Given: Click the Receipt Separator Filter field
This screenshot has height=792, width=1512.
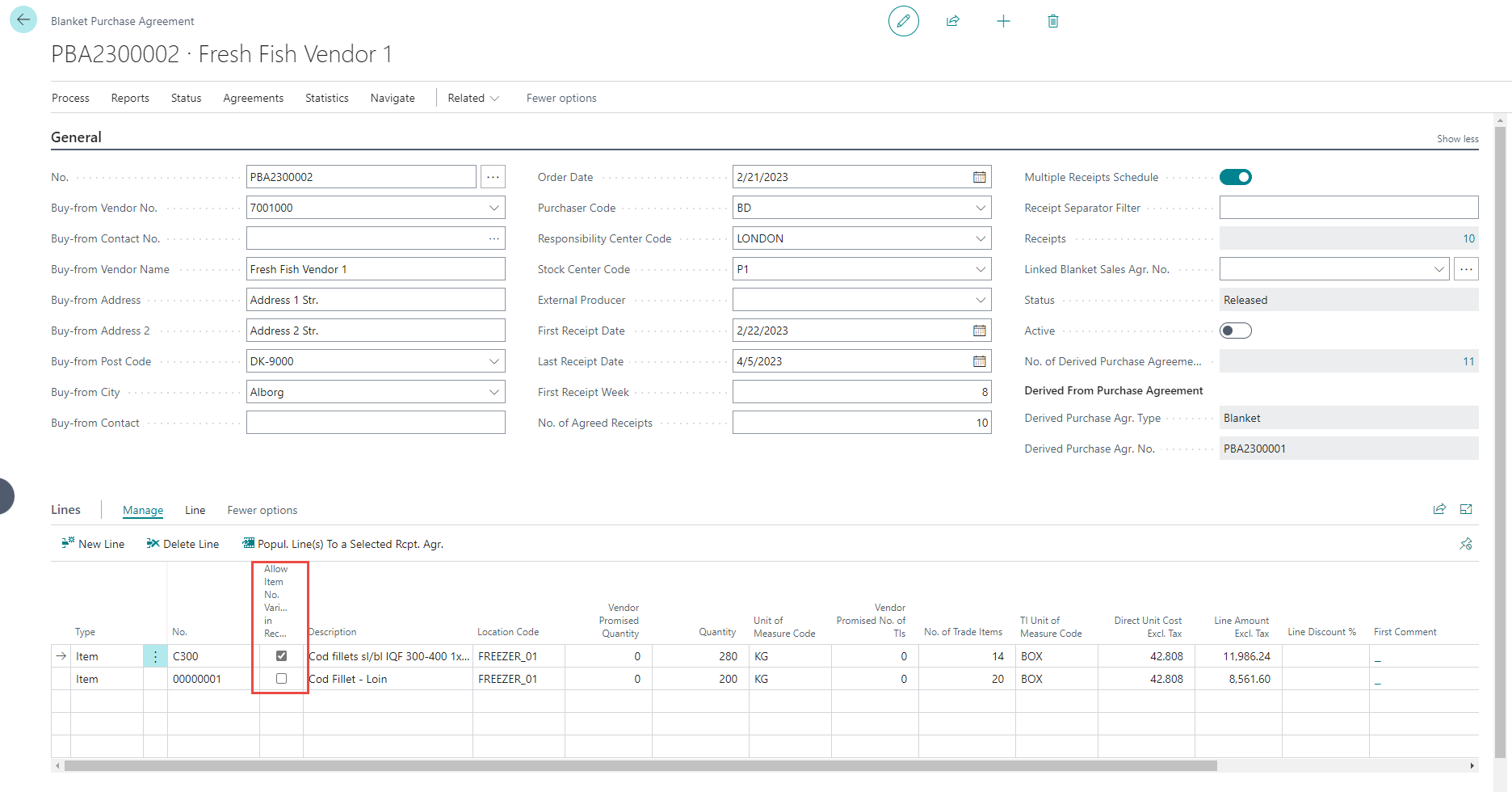Looking at the screenshot, I should [x=1348, y=208].
